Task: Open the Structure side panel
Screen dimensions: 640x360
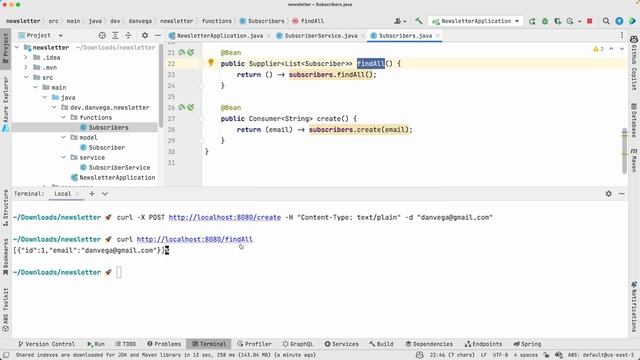Action: [x=6, y=208]
